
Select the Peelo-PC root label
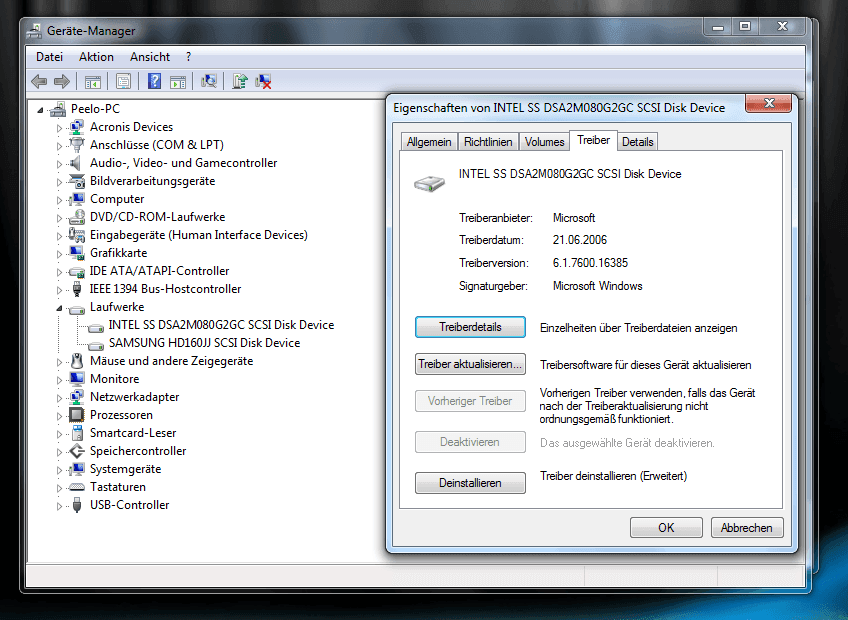coord(95,109)
